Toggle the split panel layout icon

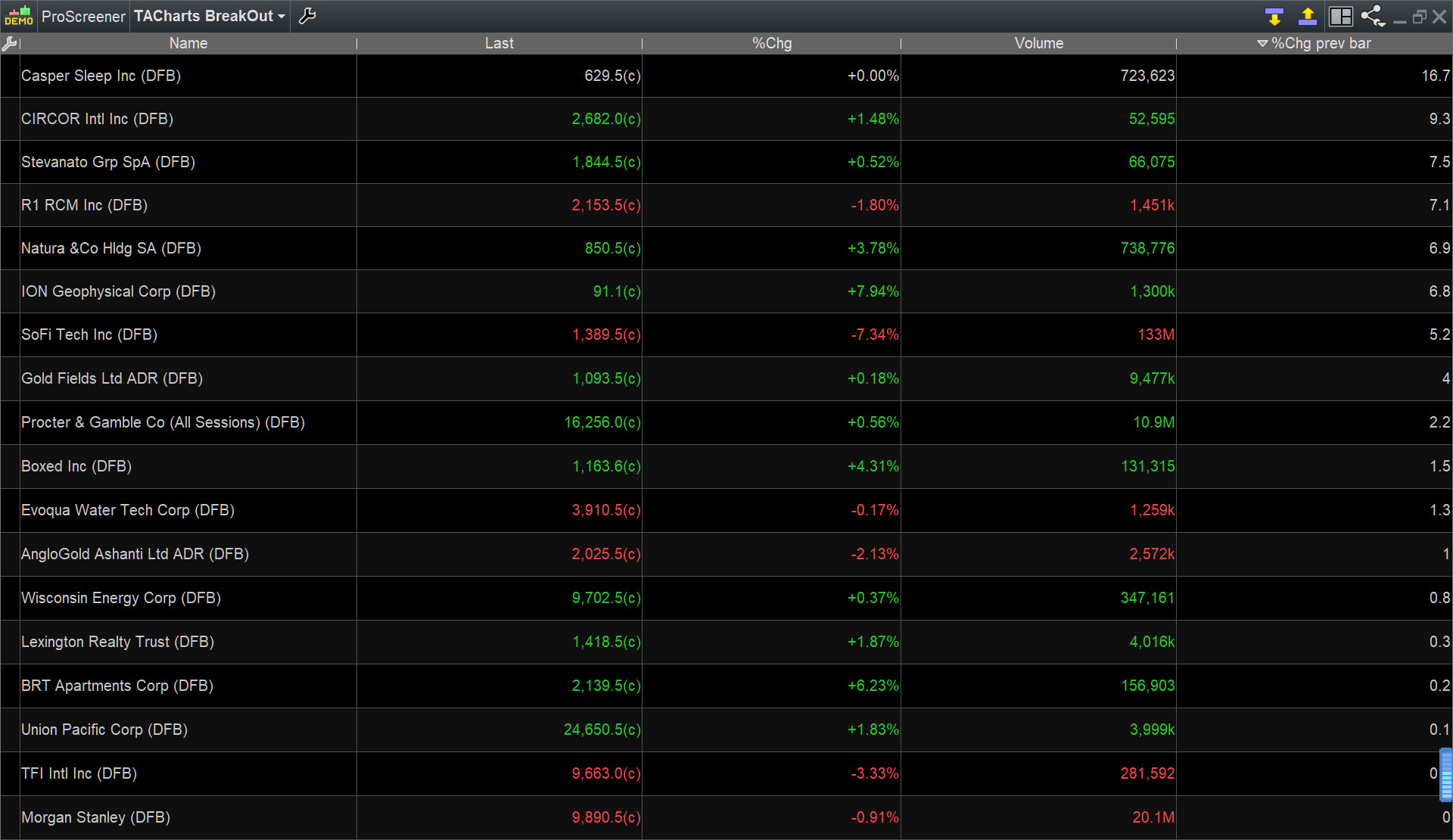[1340, 16]
